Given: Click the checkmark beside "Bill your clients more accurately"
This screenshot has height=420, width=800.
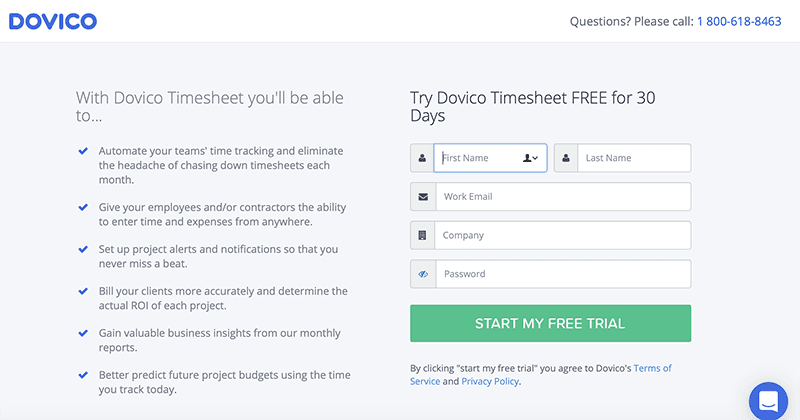Looking at the screenshot, I should pyautogui.click(x=82, y=291).
